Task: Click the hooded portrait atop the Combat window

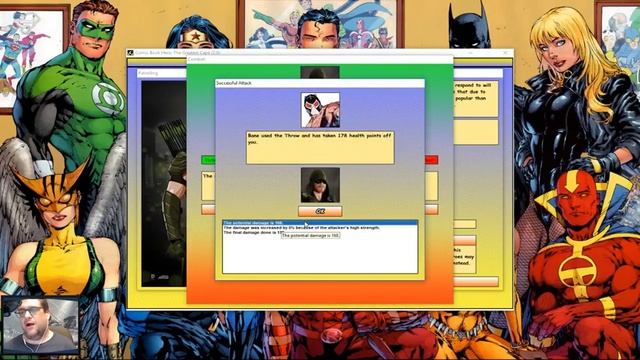Action: 320,73
